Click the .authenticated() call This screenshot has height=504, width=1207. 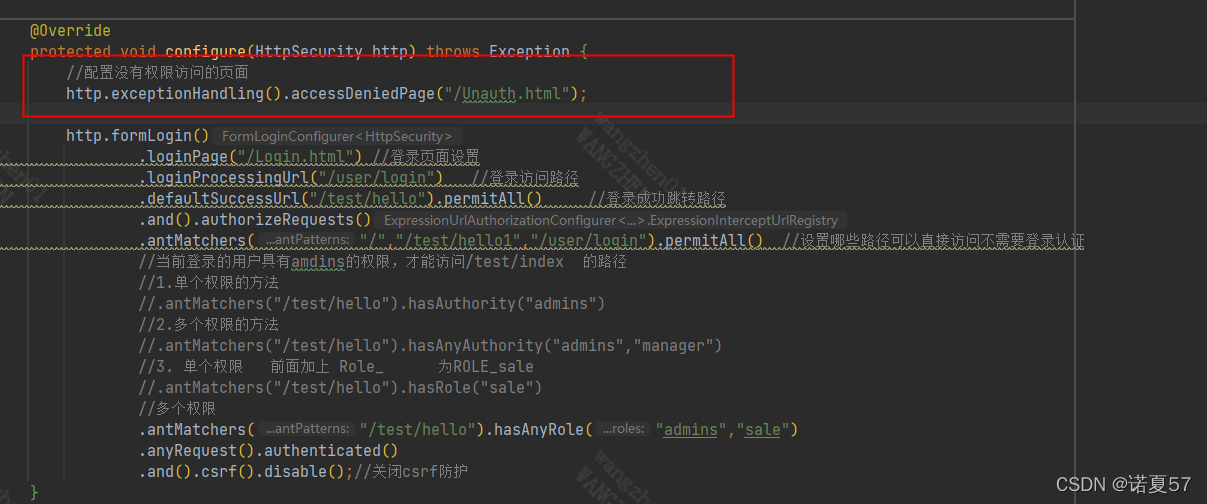[326, 451]
